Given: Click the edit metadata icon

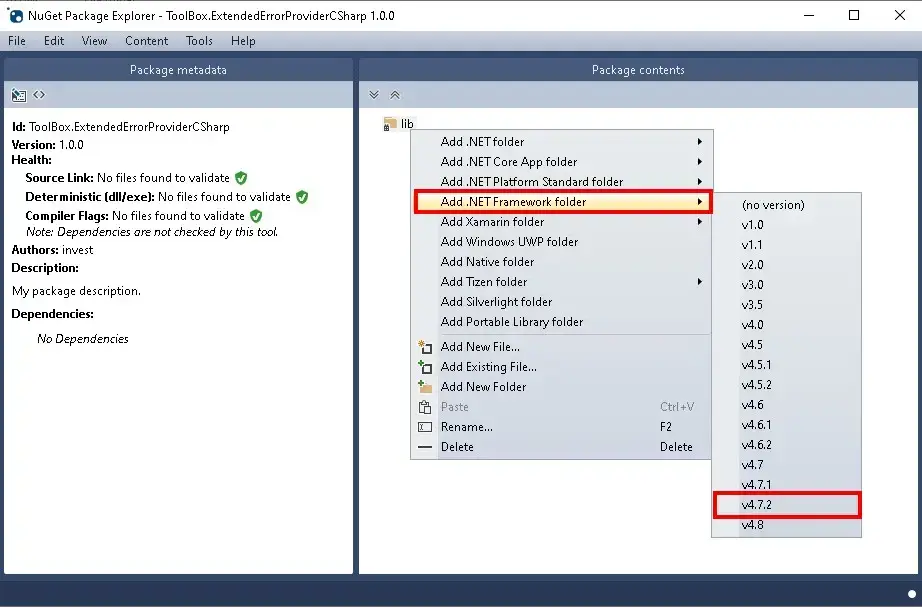Looking at the screenshot, I should click(x=19, y=95).
